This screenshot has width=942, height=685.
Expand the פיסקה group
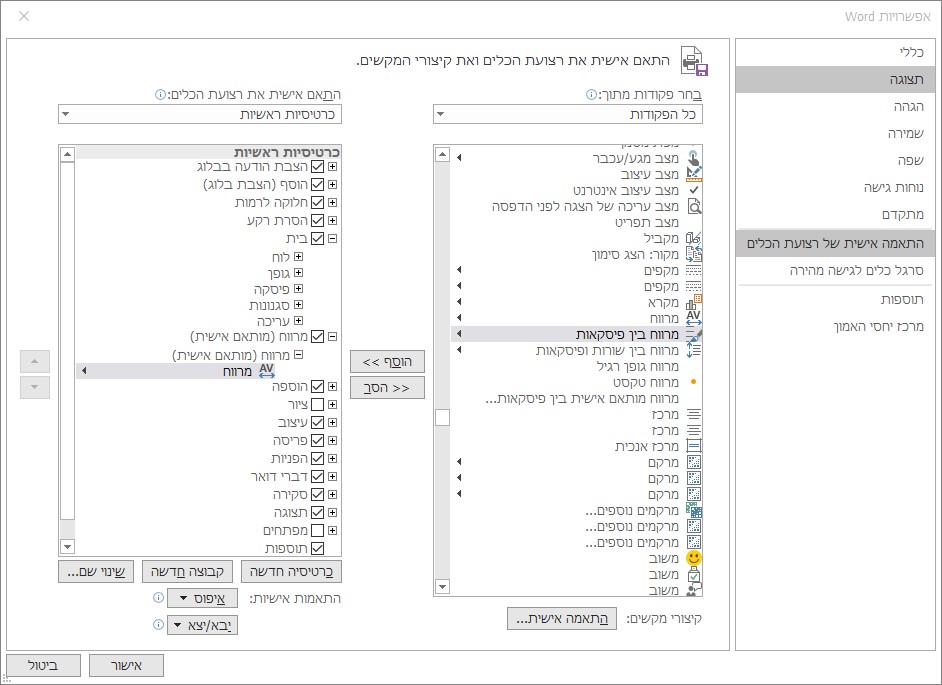click(299, 288)
